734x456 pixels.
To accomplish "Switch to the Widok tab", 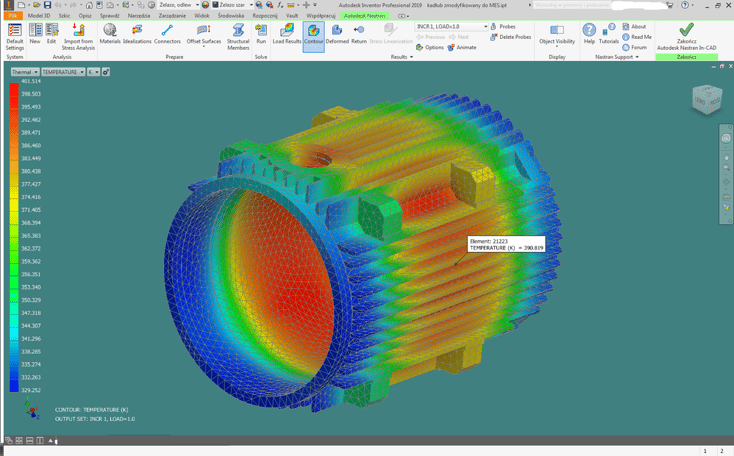I will (x=202, y=15).
